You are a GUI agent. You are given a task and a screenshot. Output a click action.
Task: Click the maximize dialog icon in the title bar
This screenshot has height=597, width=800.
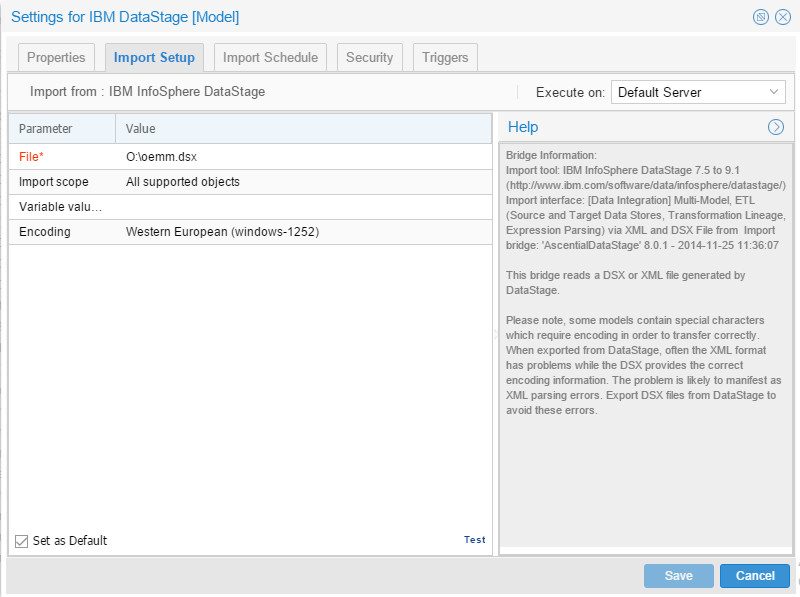[x=761, y=17]
